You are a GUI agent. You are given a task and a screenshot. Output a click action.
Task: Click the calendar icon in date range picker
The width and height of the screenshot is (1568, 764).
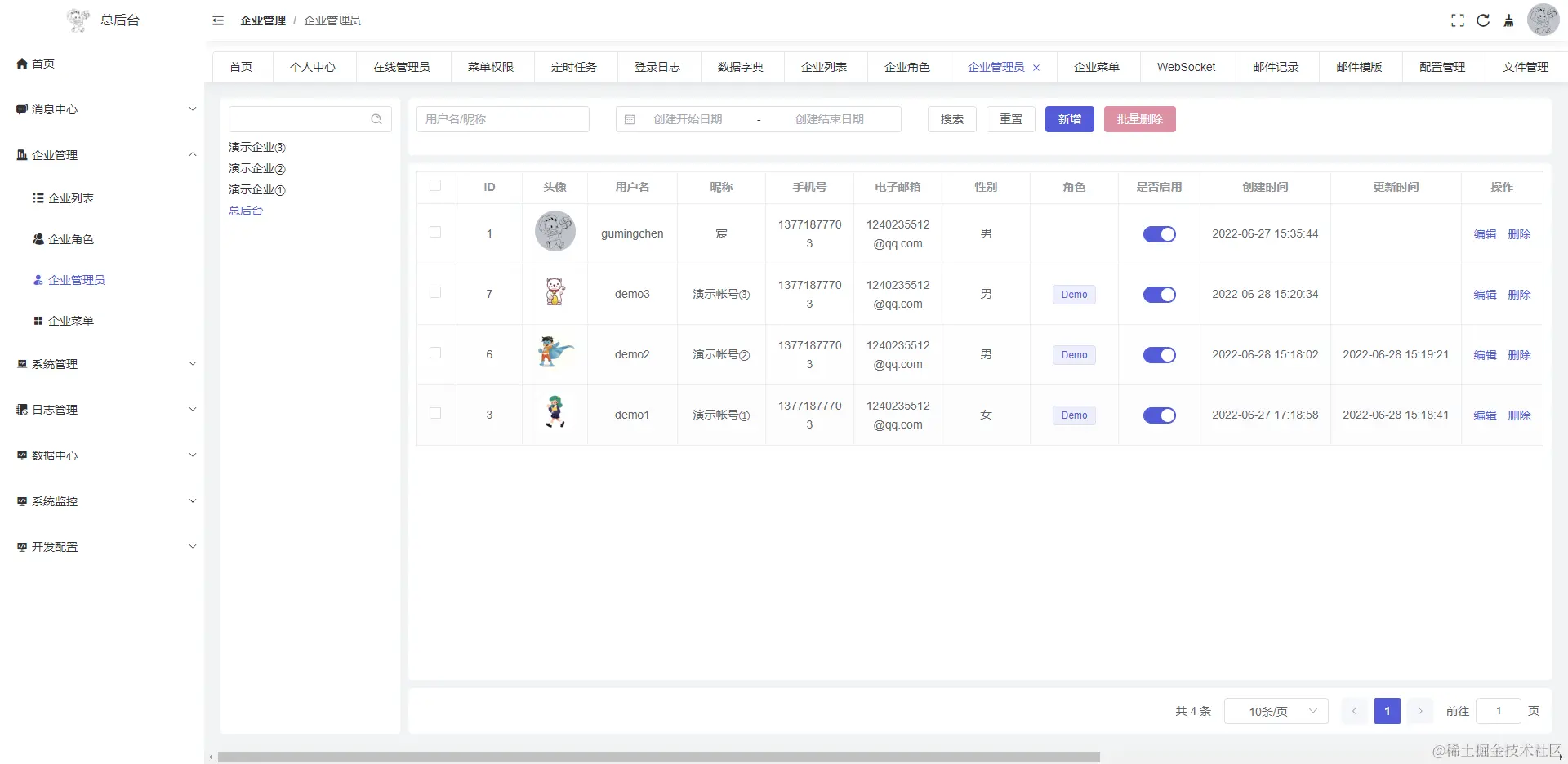coord(630,119)
